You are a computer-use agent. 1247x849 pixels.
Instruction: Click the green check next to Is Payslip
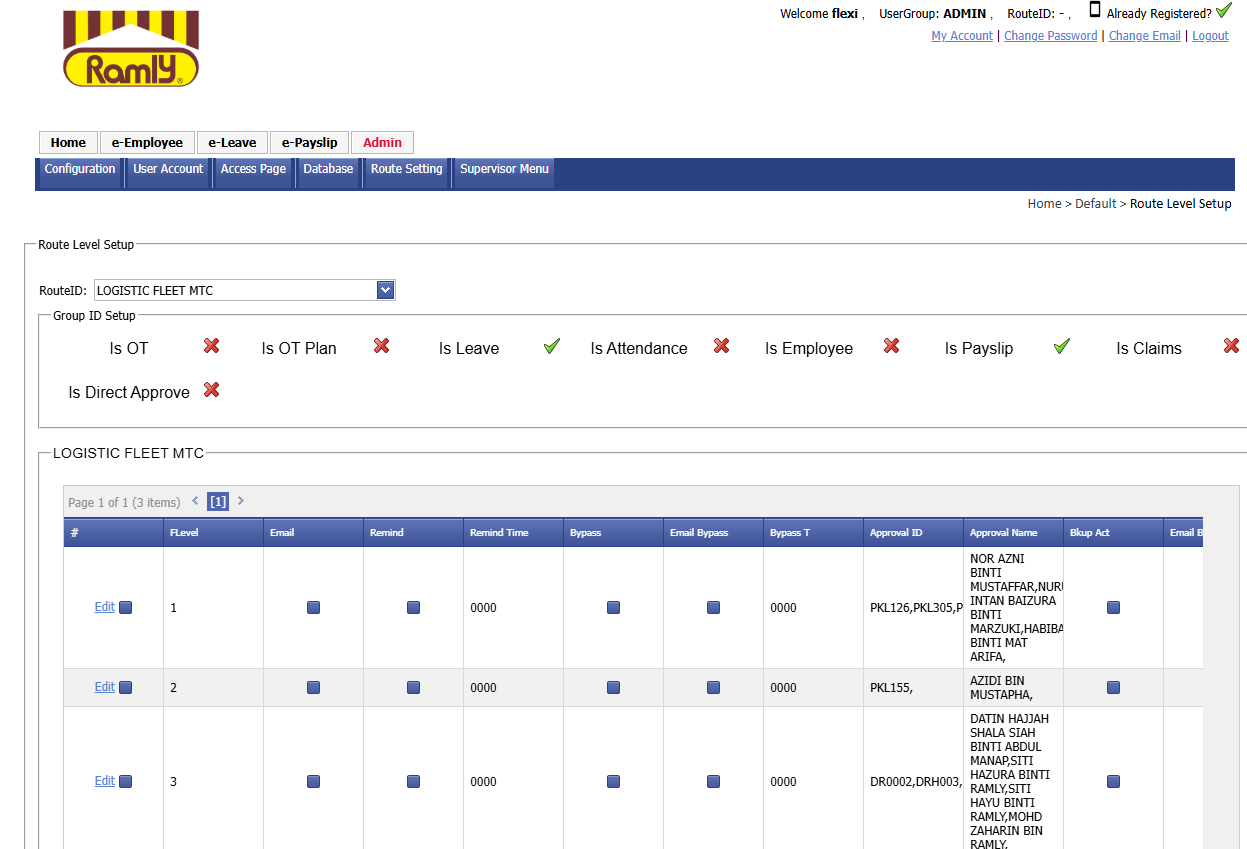click(x=1062, y=346)
